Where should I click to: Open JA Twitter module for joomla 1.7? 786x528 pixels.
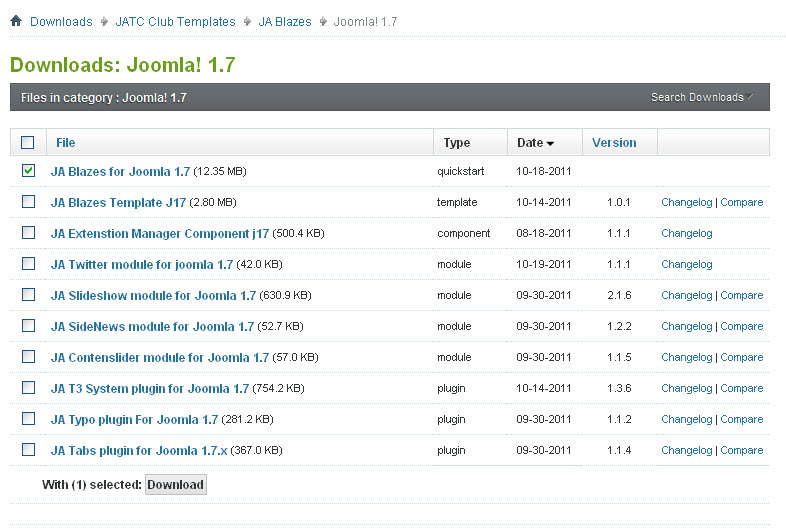click(x=142, y=265)
